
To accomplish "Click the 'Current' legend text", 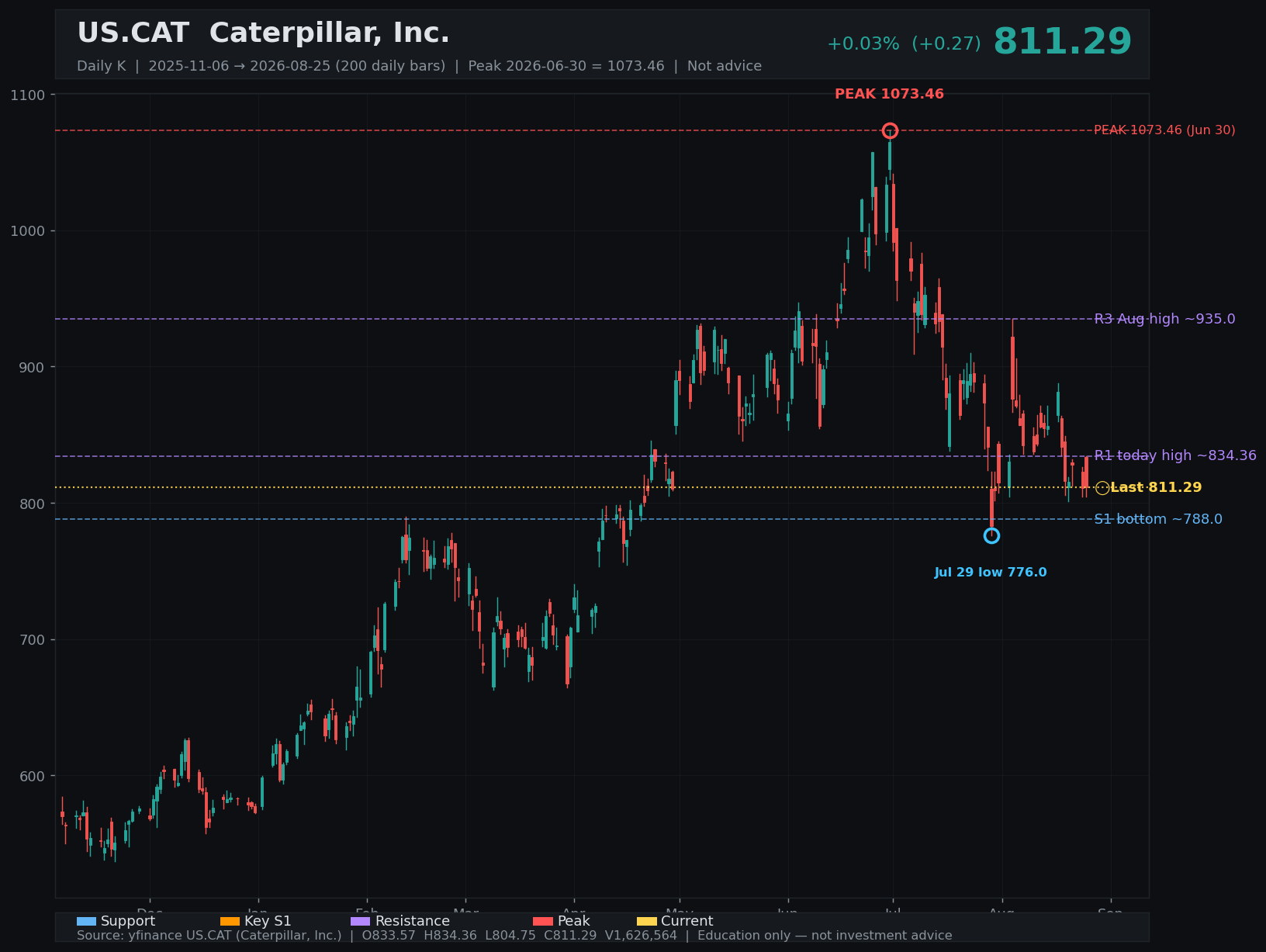I will coord(687,921).
